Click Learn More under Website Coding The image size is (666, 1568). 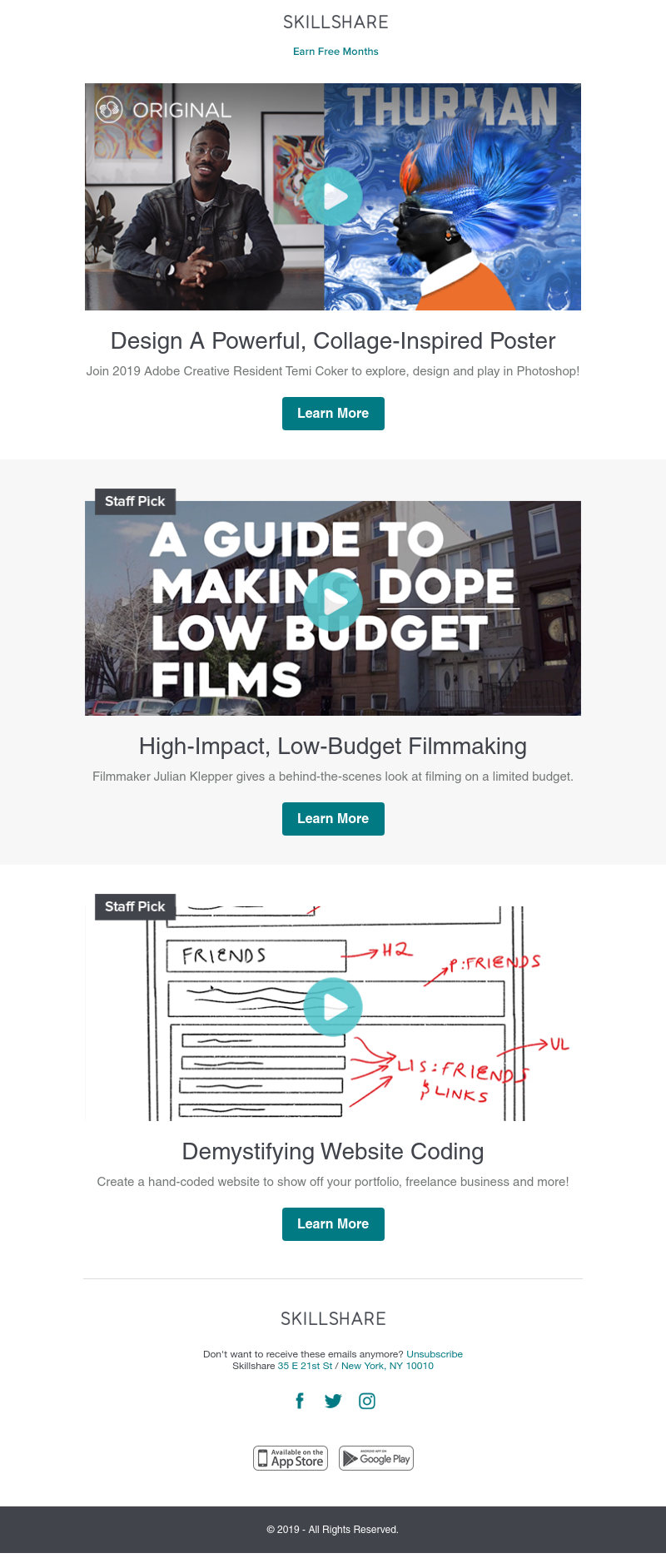point(333,1224)
